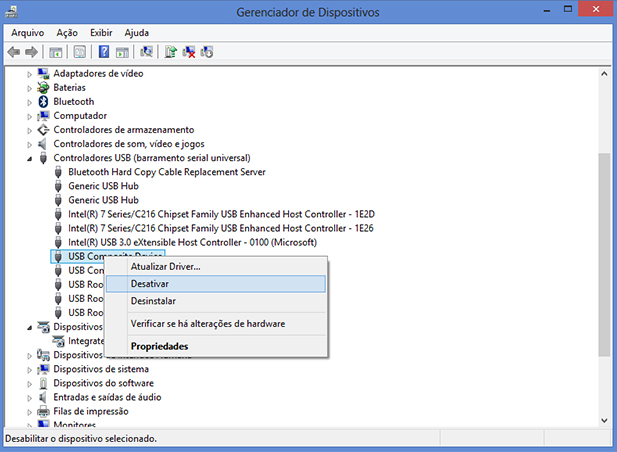The width and height of the screenshot is (617, 452).
Task: Choose Desinstalar from the context menu
Action: click(216, 301)
